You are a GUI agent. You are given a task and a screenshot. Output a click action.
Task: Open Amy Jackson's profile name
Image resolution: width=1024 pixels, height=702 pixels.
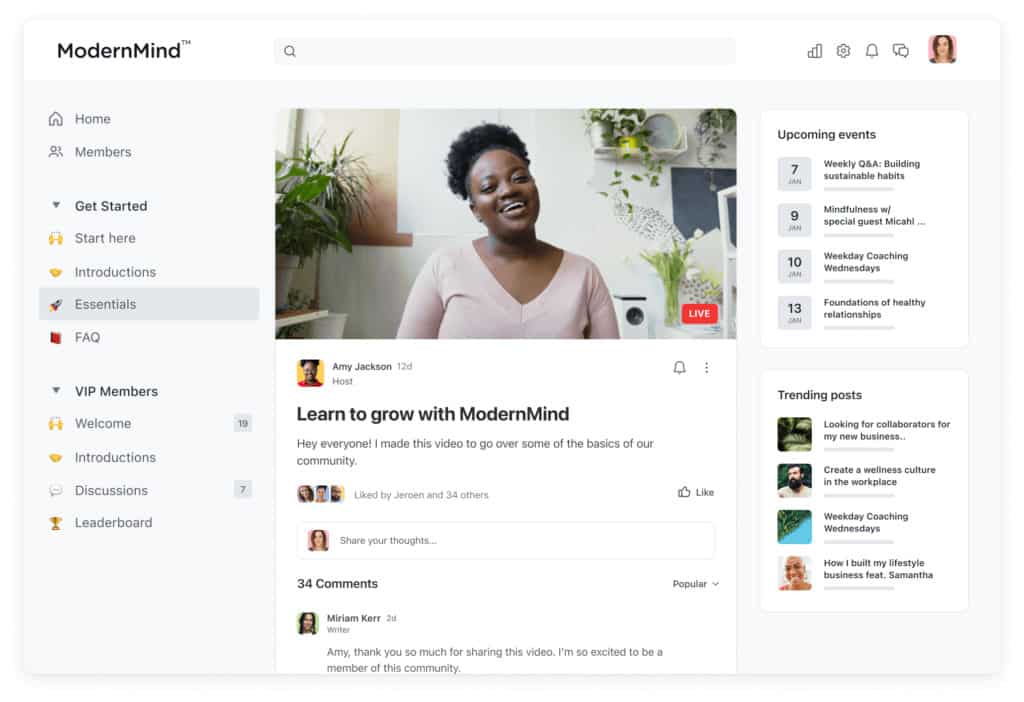click(362, 366)
